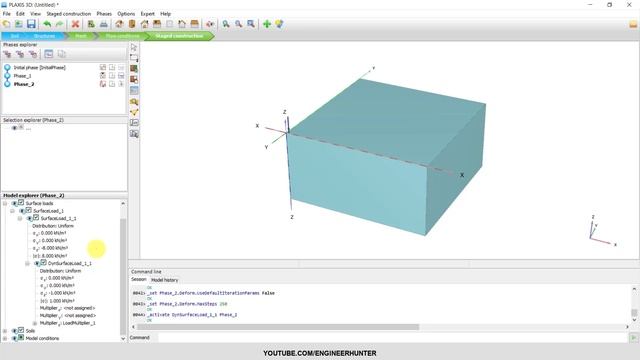Click the reset view icon with red arrows
Viewport: 640px width, 360px height.
(x=210, y=24)
